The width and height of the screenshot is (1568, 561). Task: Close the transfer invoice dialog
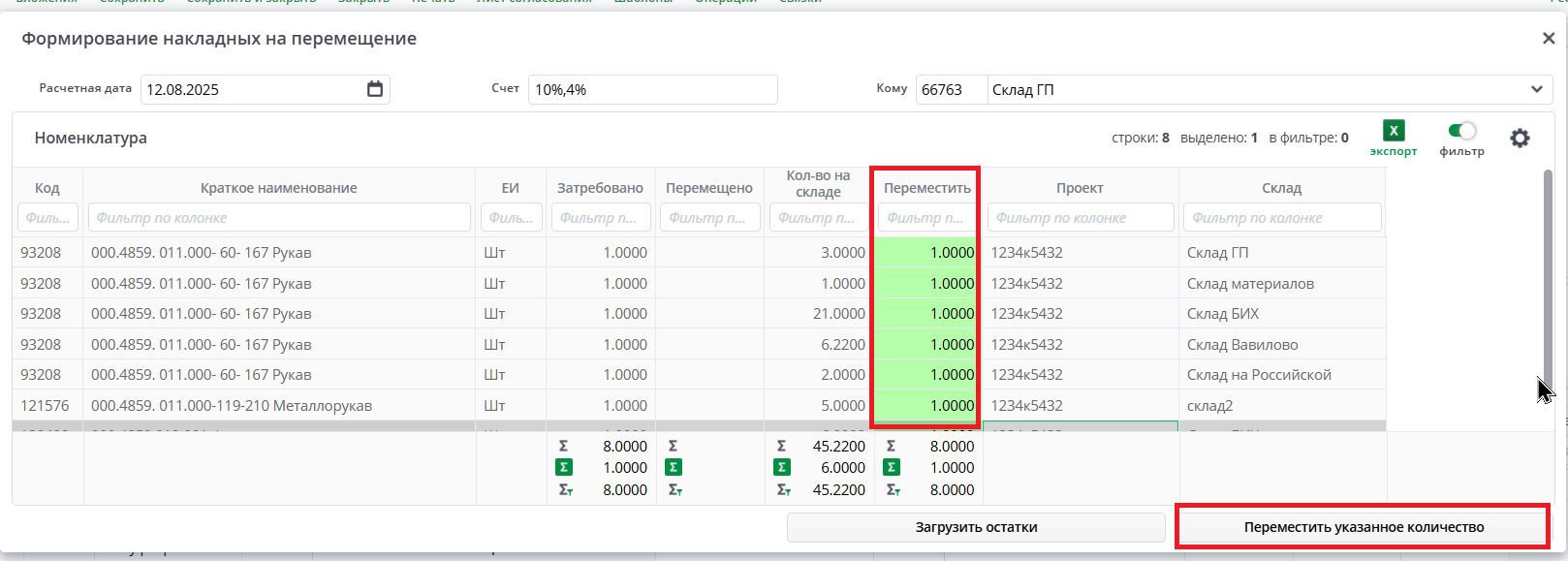tap(1548, 39)
